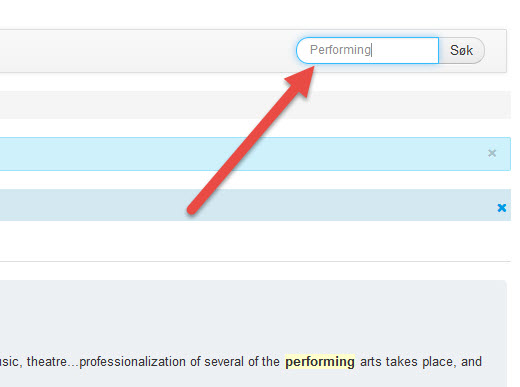Click the gray search result card background
The height and width of the screenshot is (387, 520).
(x=253, y=317)
